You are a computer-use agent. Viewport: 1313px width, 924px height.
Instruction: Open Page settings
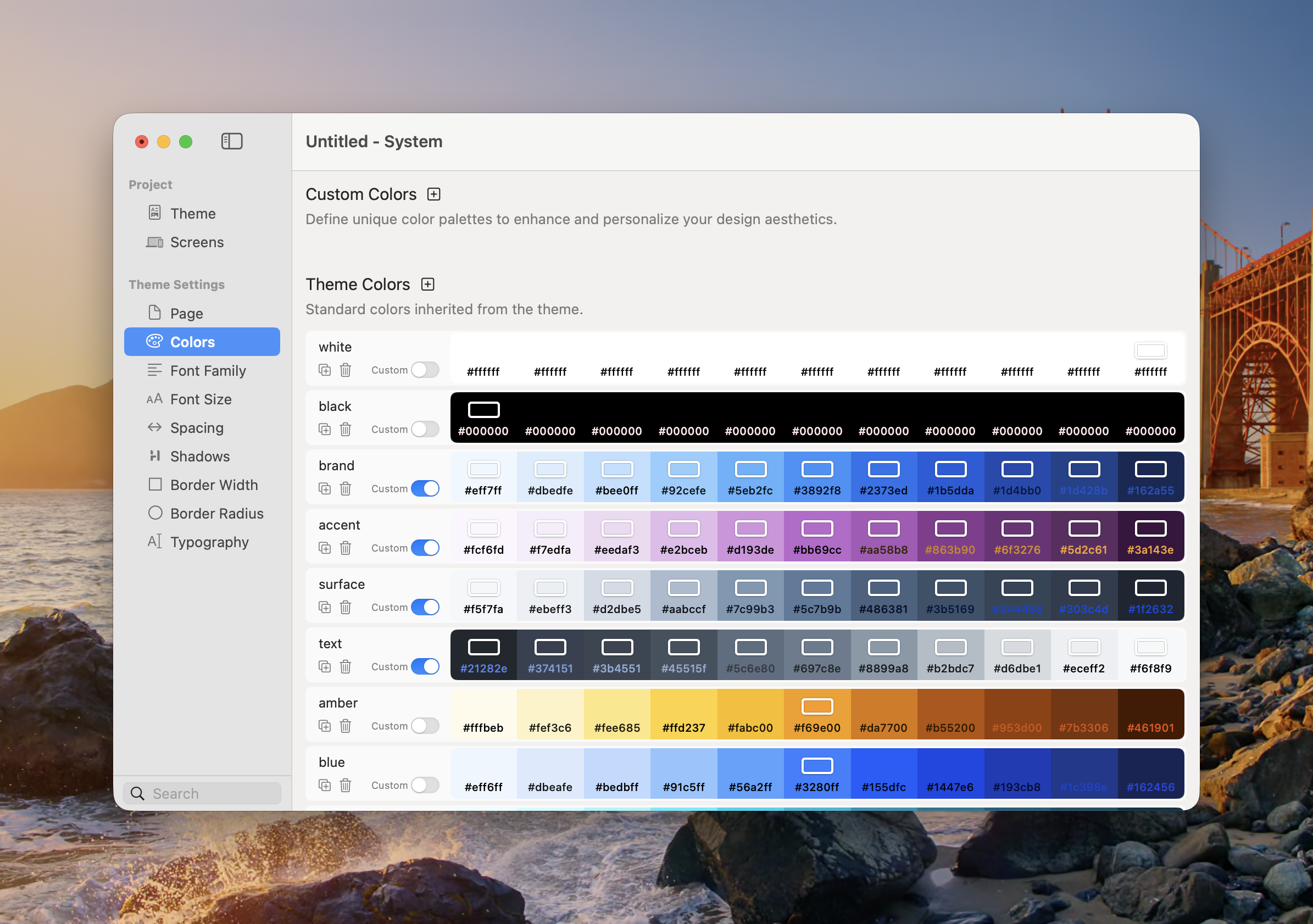[x=202, y=314]
